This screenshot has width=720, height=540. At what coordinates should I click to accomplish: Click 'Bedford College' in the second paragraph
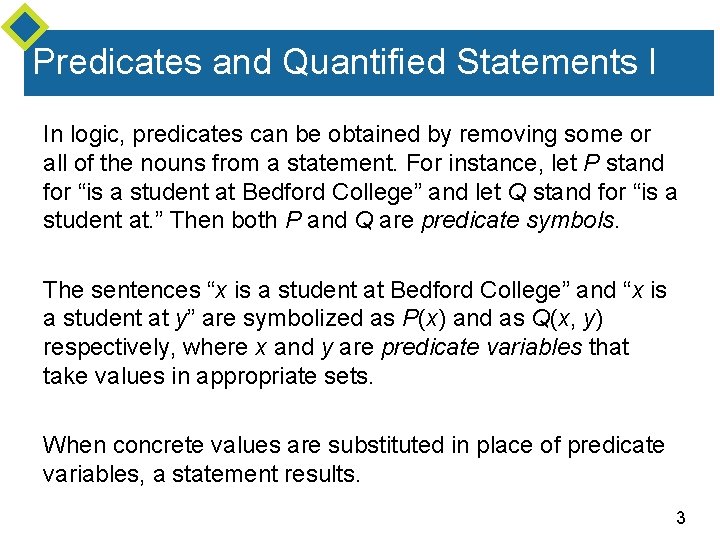click(x=476, y=290)
